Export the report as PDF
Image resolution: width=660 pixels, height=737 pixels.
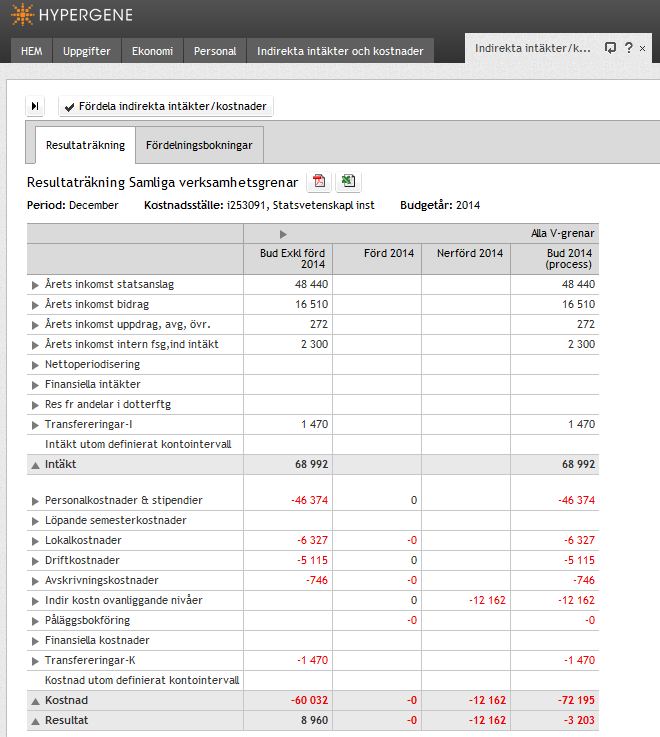click(319, 181)
